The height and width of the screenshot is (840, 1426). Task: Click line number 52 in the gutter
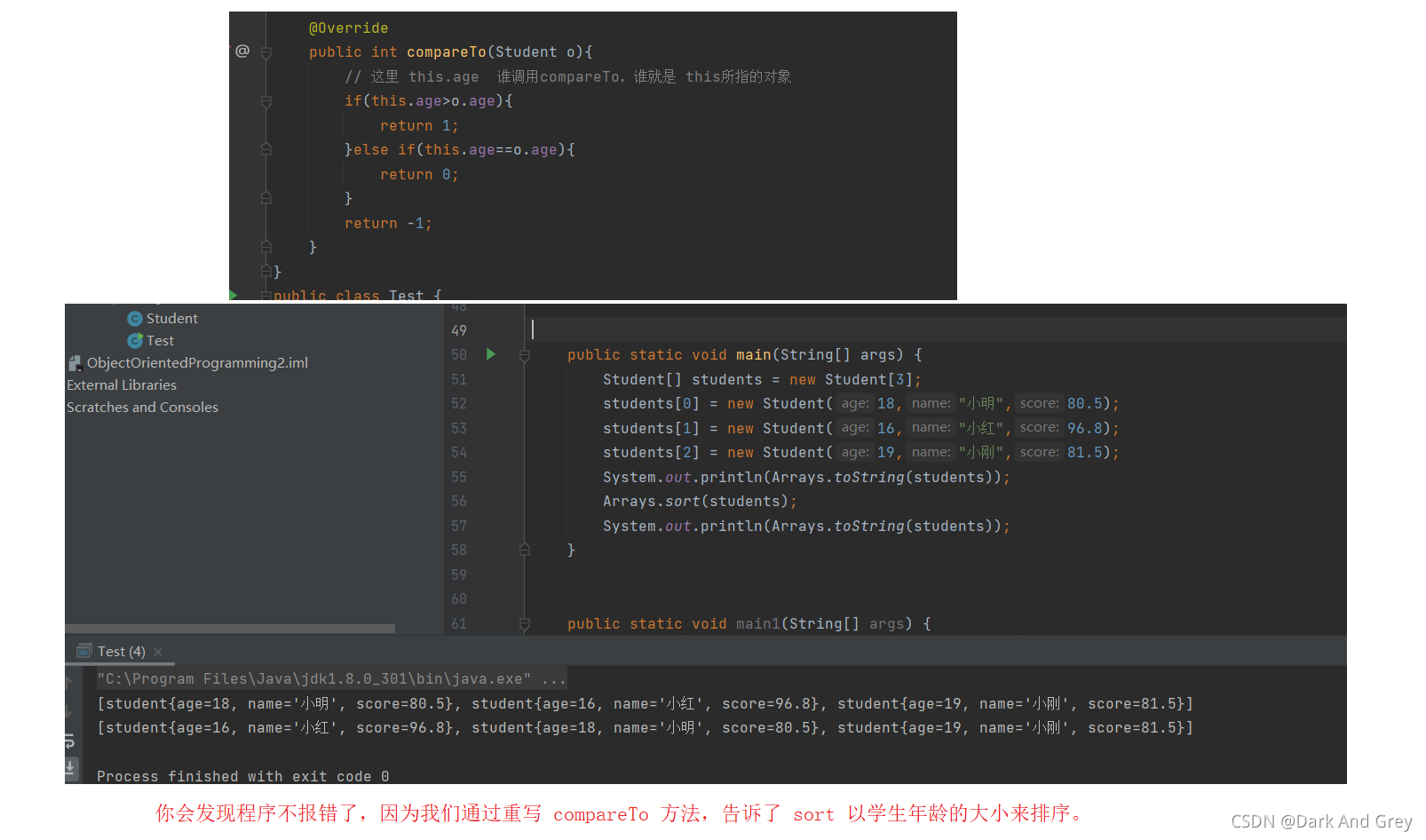(459, 404)
